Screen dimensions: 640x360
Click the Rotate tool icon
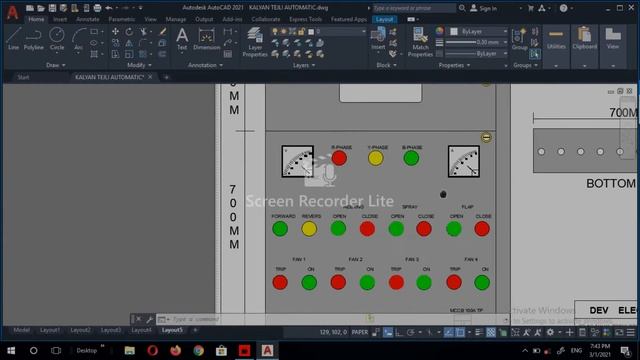coord(129,31)
